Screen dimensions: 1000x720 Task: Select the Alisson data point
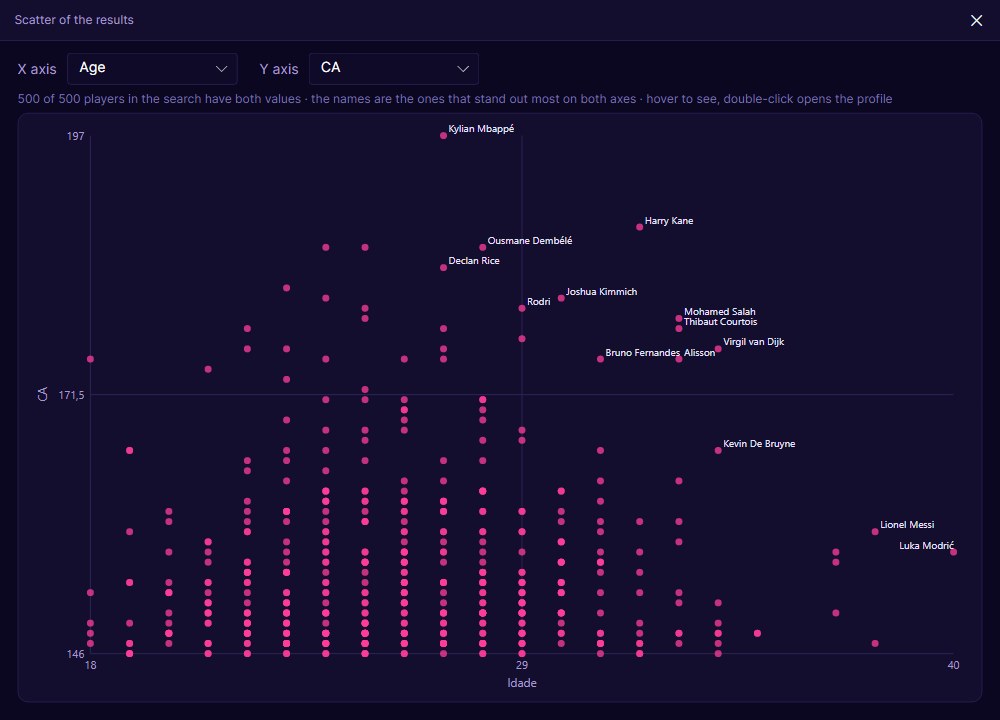(679, 359)
